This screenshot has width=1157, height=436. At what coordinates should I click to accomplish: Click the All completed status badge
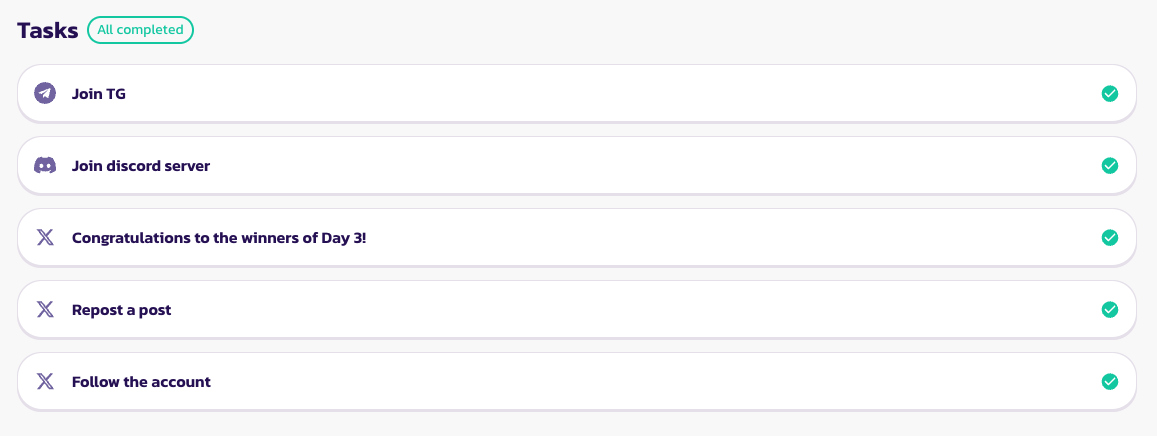(x=140, y=30)
